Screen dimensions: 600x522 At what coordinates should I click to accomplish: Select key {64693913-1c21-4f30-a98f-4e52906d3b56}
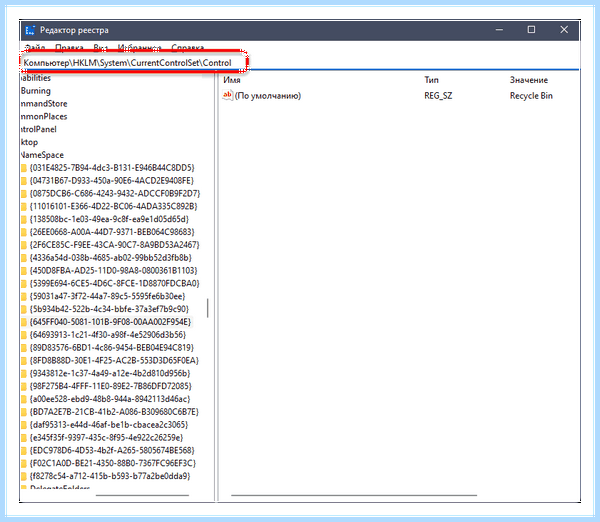coord(108,335)
